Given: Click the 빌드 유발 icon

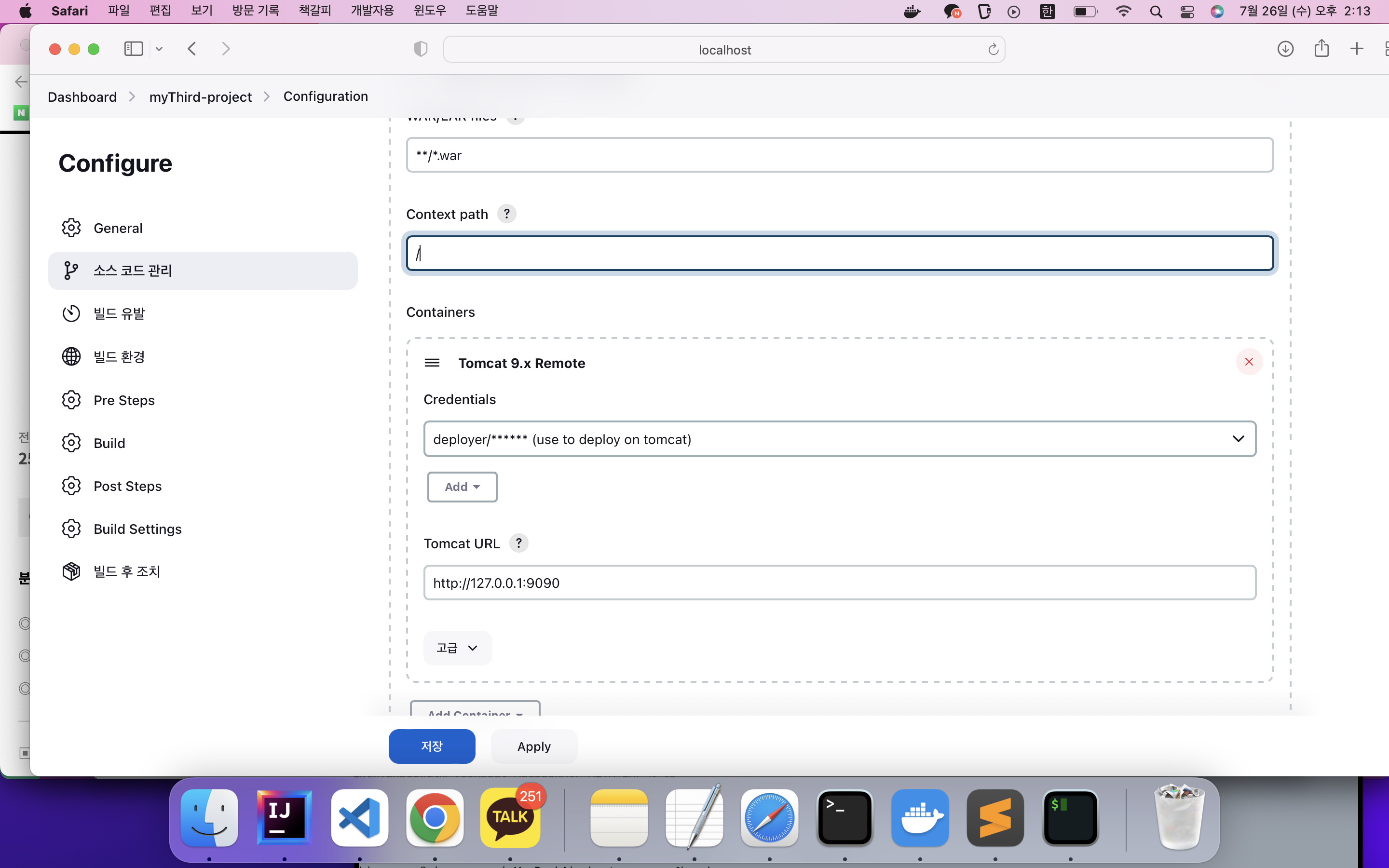Looking at the screenshot, I should point(70,313).
